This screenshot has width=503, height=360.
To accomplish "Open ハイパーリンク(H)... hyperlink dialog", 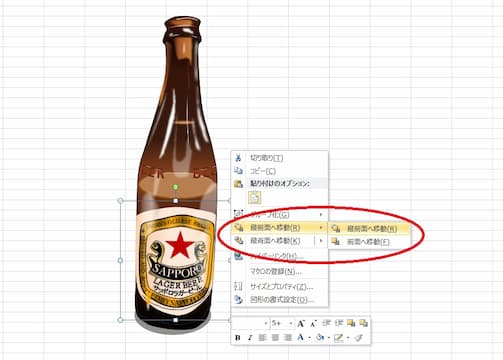I will (x=279, y=256).
